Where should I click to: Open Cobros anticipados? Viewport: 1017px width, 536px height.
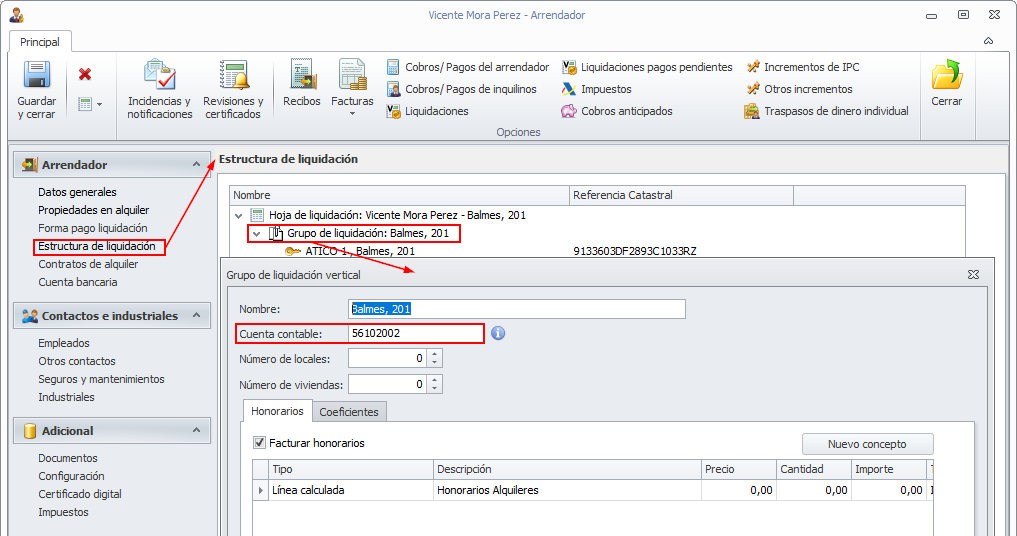click(x=617, y=111)
